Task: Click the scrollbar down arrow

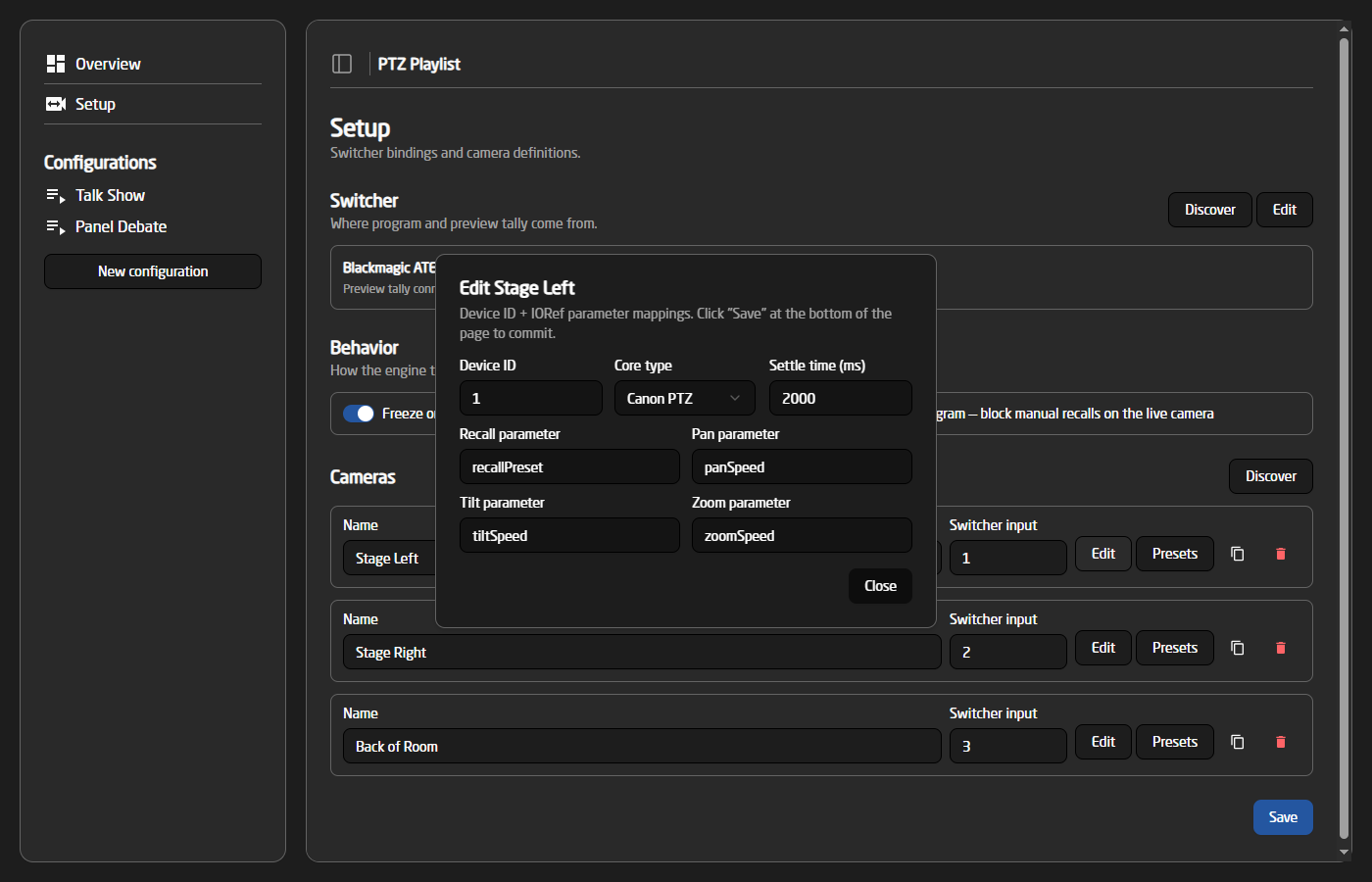Action: click(x=1345, y=853)
